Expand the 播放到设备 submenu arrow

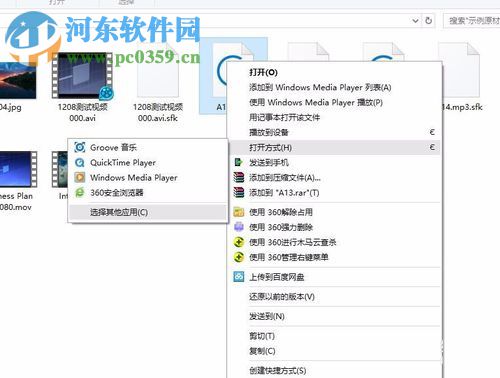pyautogui.click(x=432, y=132)
